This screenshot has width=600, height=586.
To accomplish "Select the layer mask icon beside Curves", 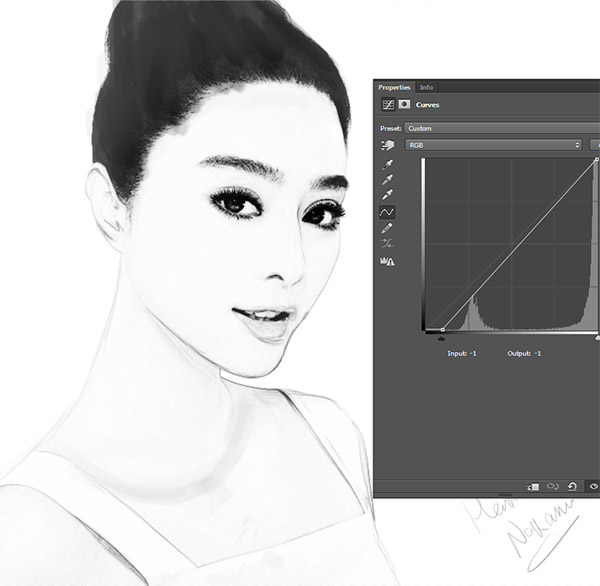I will (x=404, y=104).
